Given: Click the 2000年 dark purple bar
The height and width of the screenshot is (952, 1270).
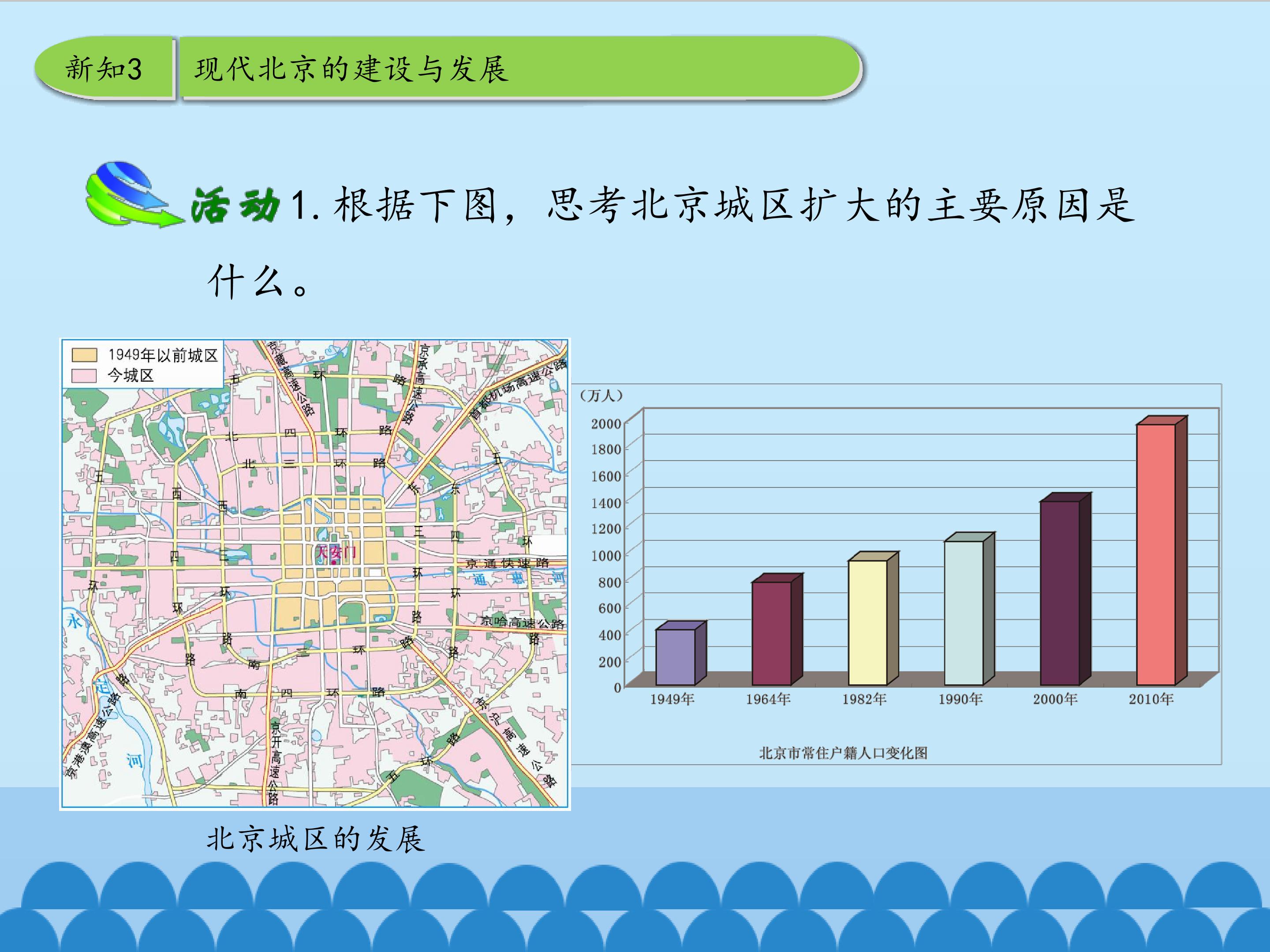Looking at the screenshot, I should pos(1059,593).
